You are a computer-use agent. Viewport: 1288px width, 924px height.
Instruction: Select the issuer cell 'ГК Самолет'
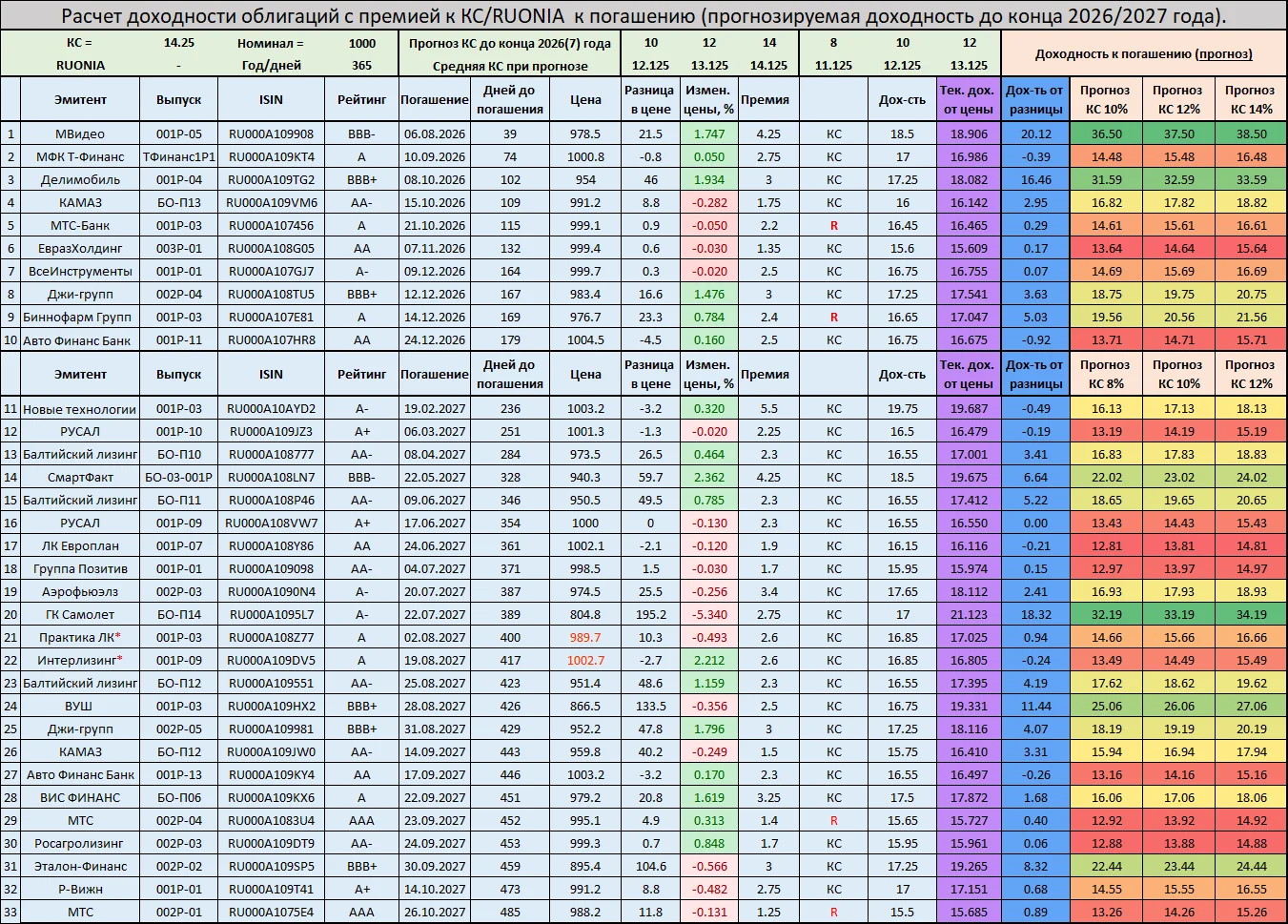81,615
